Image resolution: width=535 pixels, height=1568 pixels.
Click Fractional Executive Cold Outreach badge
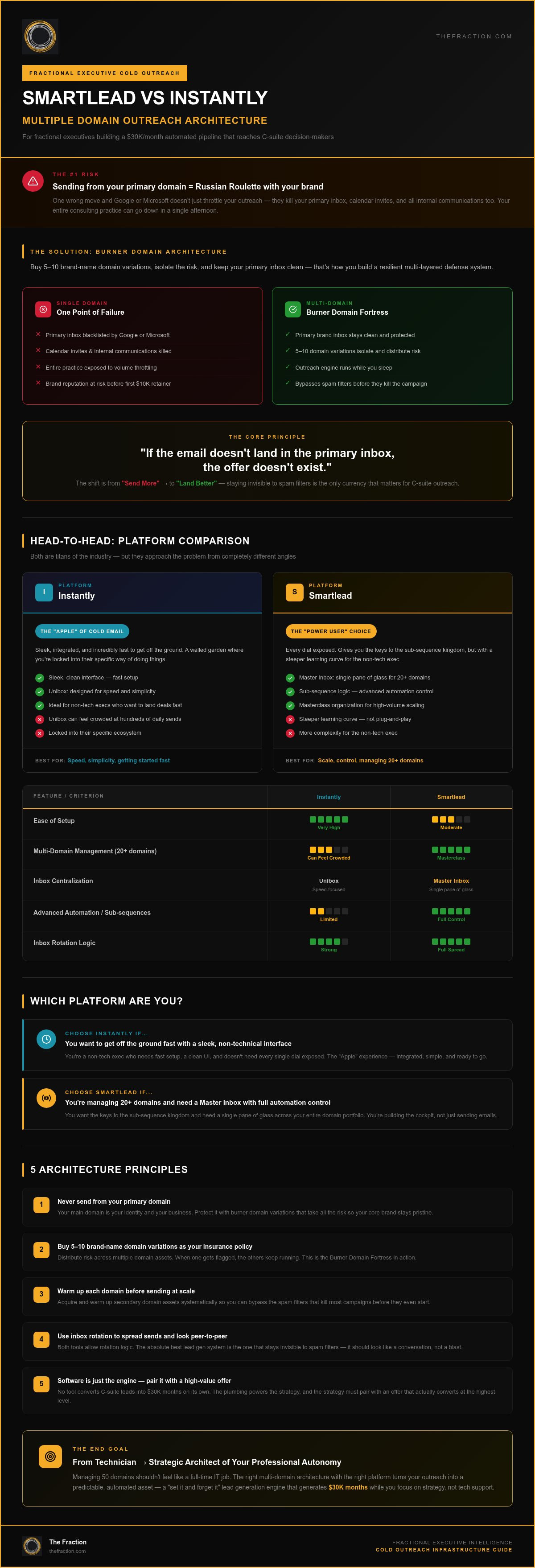(x=105, y=73)
